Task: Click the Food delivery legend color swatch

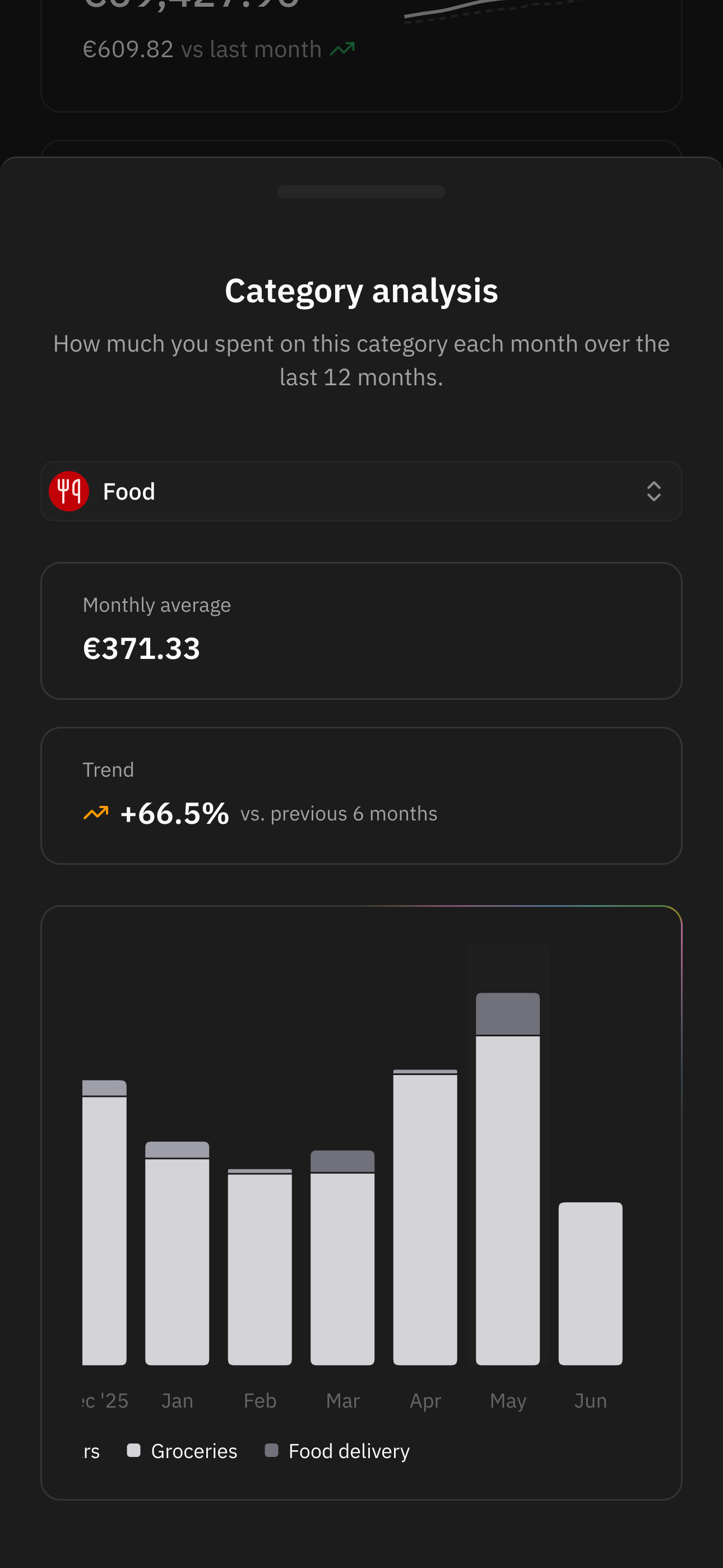Action: click(x=271, y=1451)
